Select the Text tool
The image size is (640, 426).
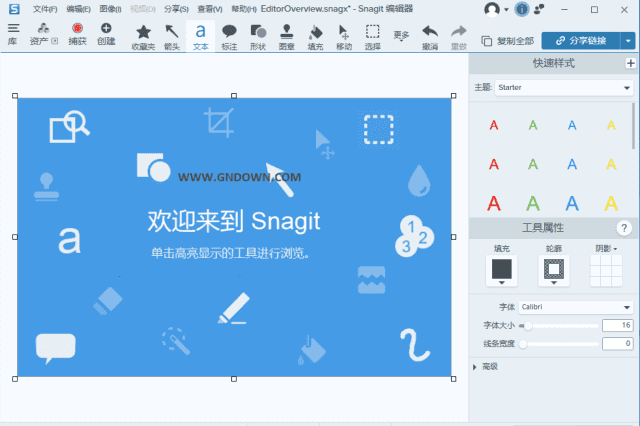(x=200, y=37)
